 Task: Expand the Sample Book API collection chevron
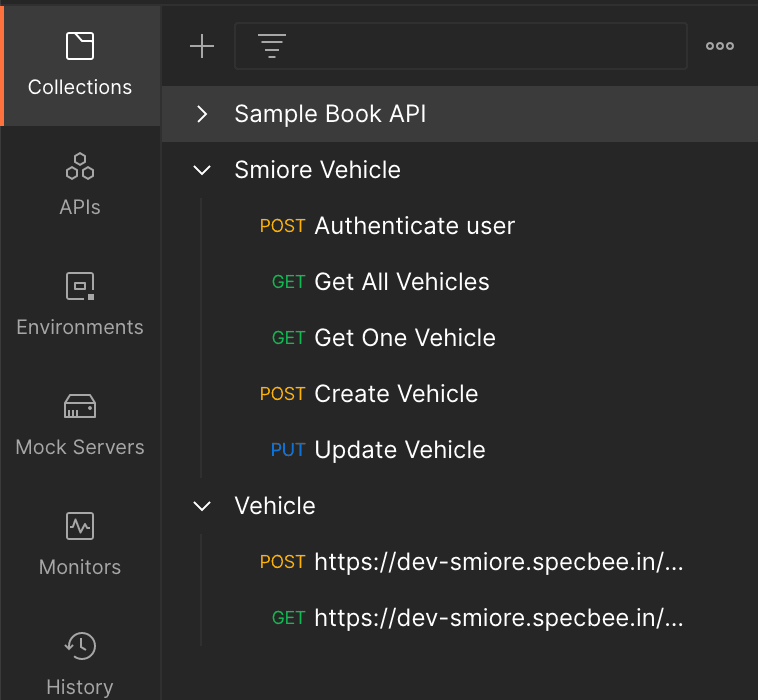click(202, 114)
